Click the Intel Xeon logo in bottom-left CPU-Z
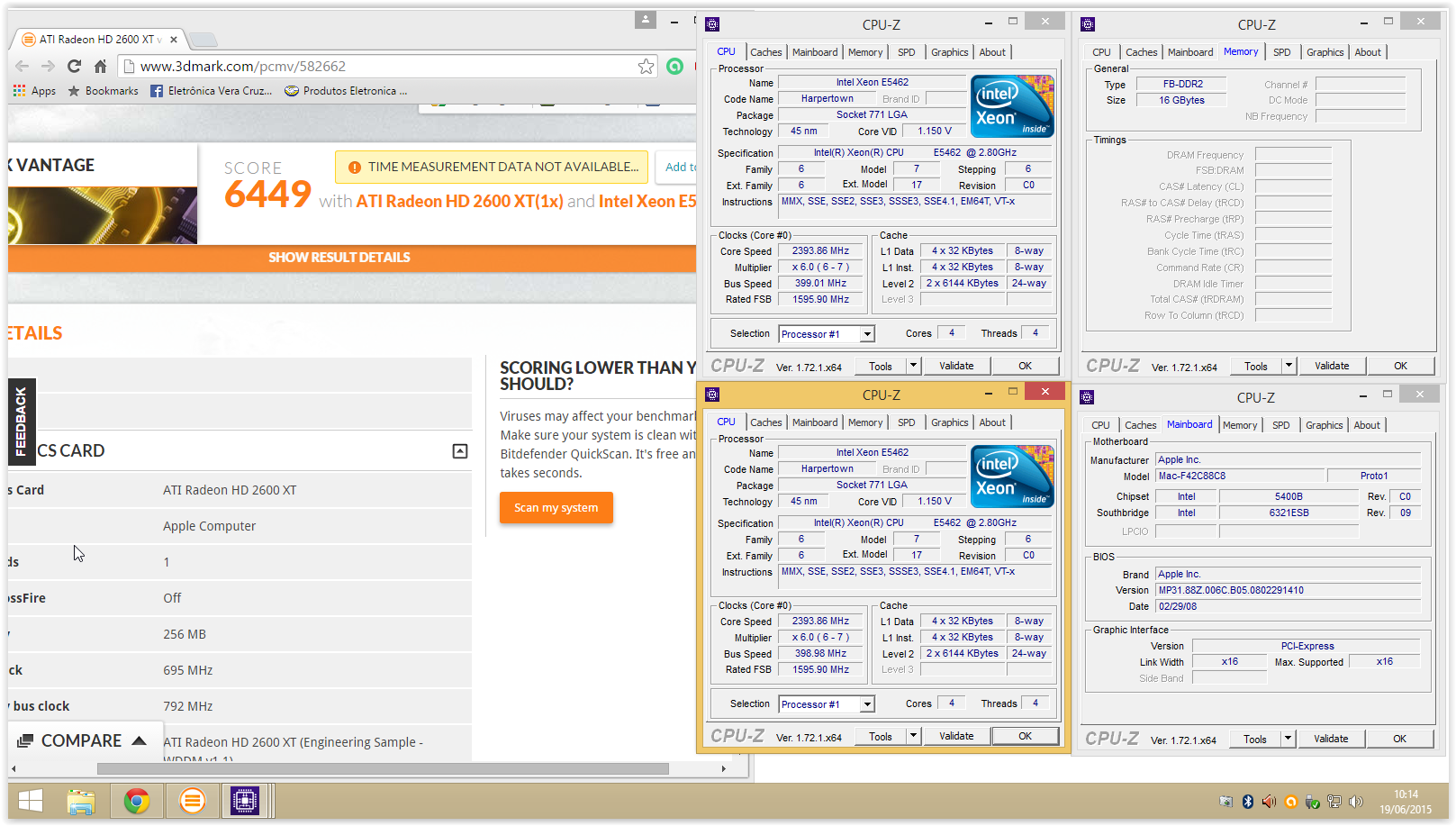Image resolution: width=1456 pixels, height=826 pixels. (1012, 477)
